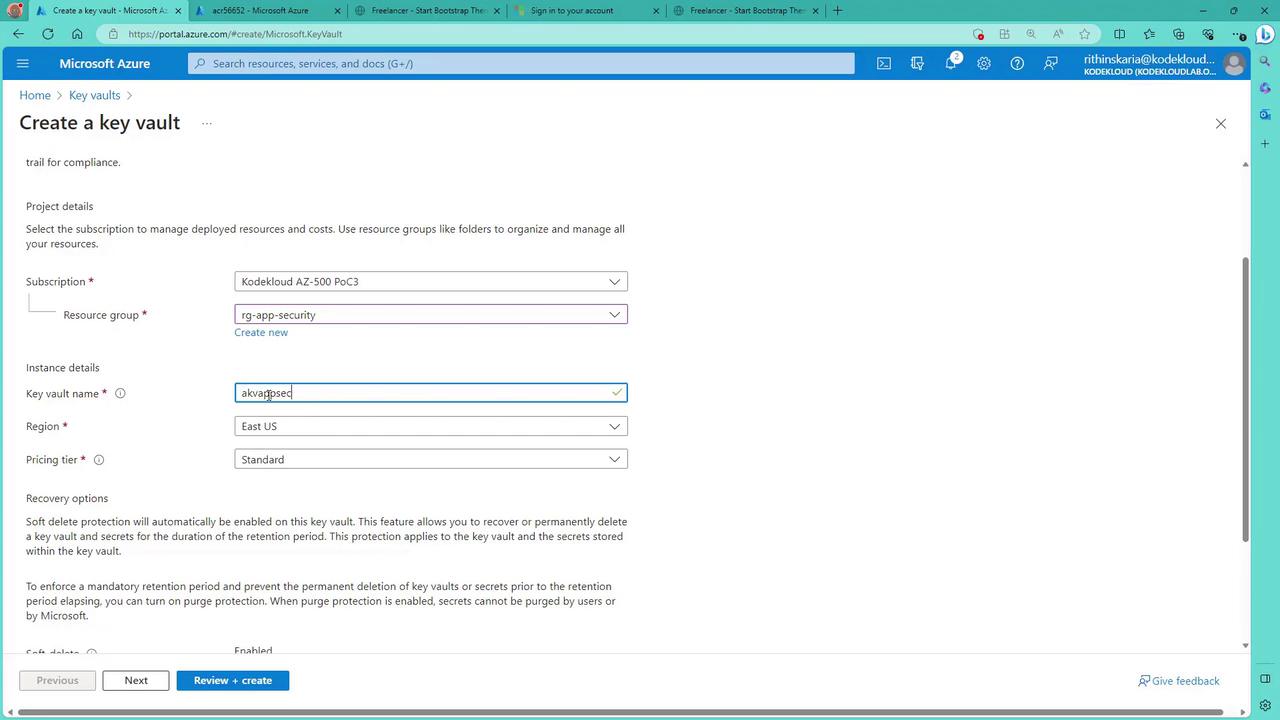Close the Create a key vault blade

tap(1220, 124)
